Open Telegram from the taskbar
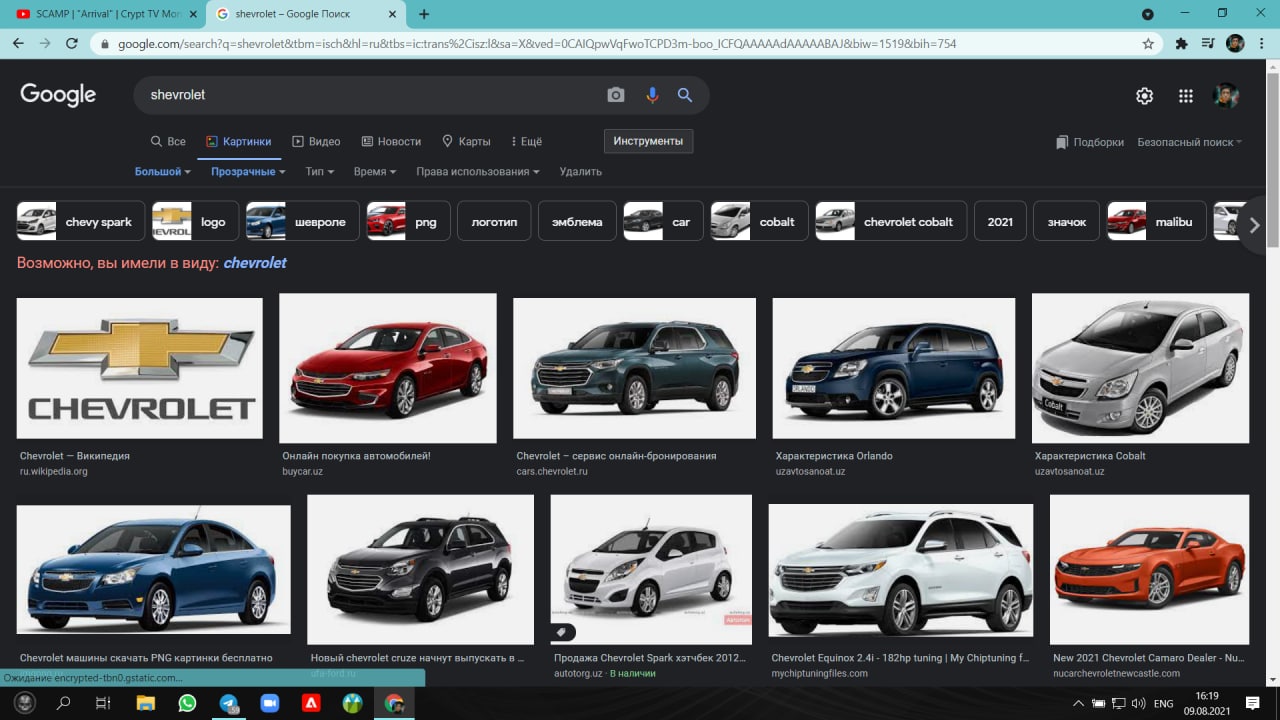1280x720 pixels. (x=229, y=703)
